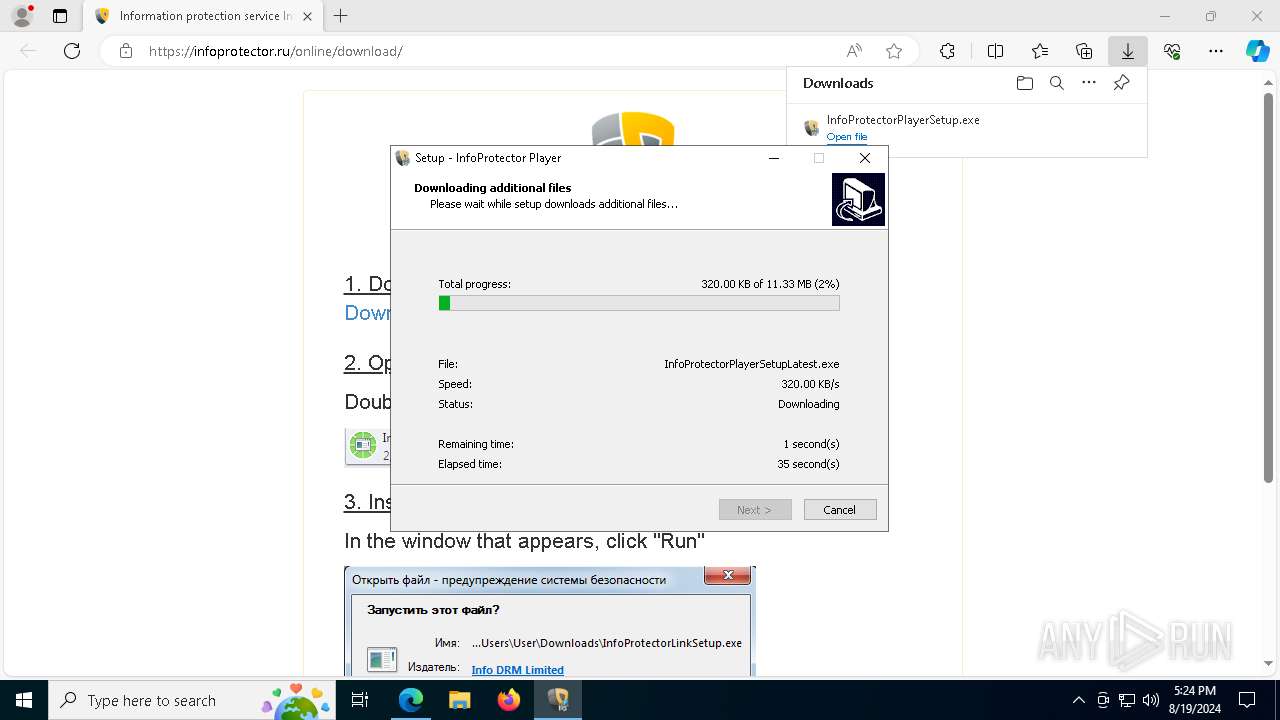Click the 320.00 KB/s speed value
1280x720 pixels.
click(810, 384)
